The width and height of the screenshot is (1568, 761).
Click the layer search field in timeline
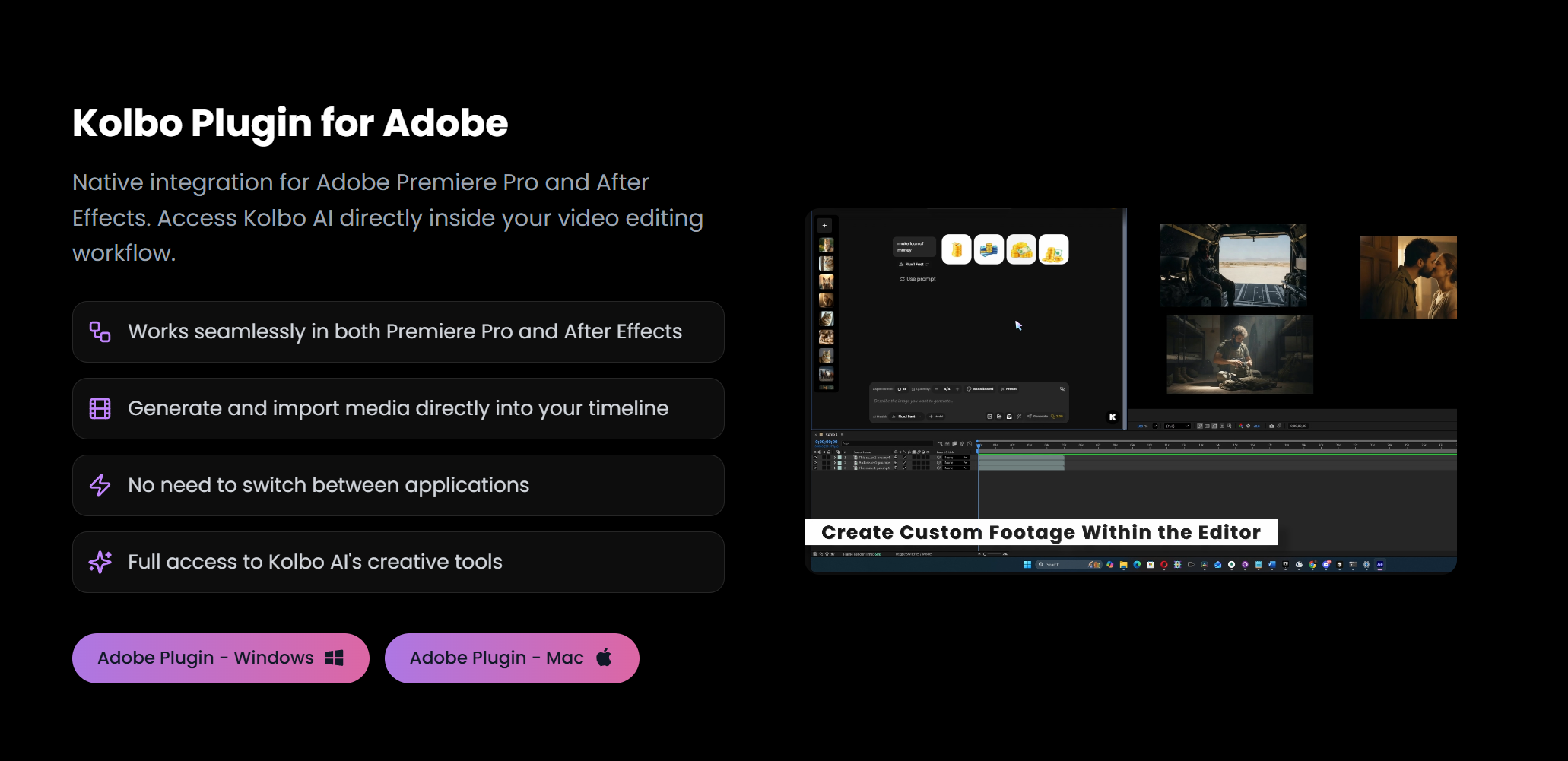[887, 442]
